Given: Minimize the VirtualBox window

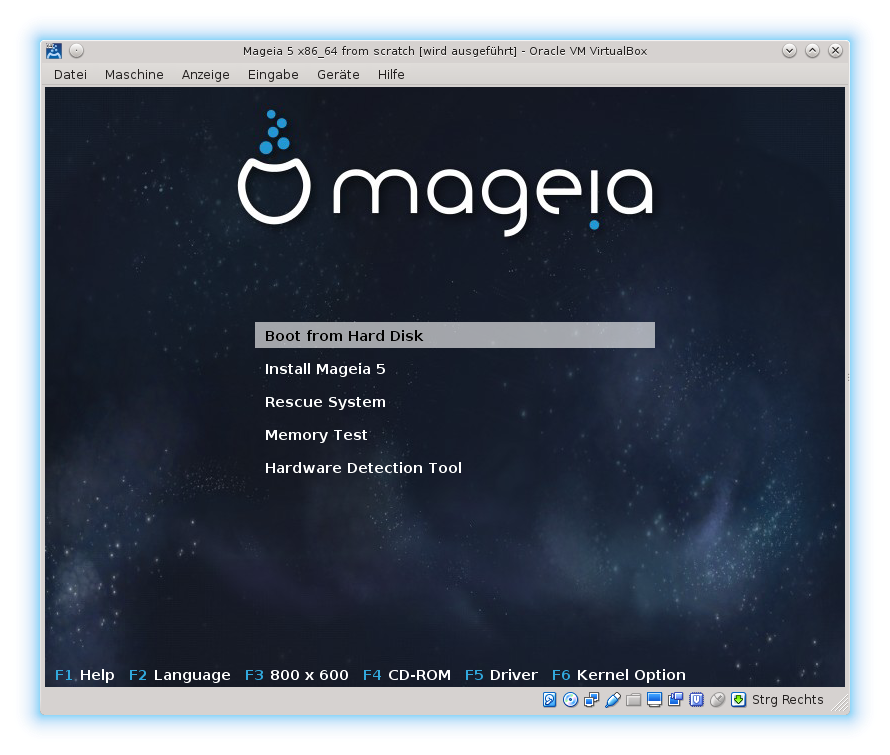Looking at the screenshot, I should [x=790, y=51].
